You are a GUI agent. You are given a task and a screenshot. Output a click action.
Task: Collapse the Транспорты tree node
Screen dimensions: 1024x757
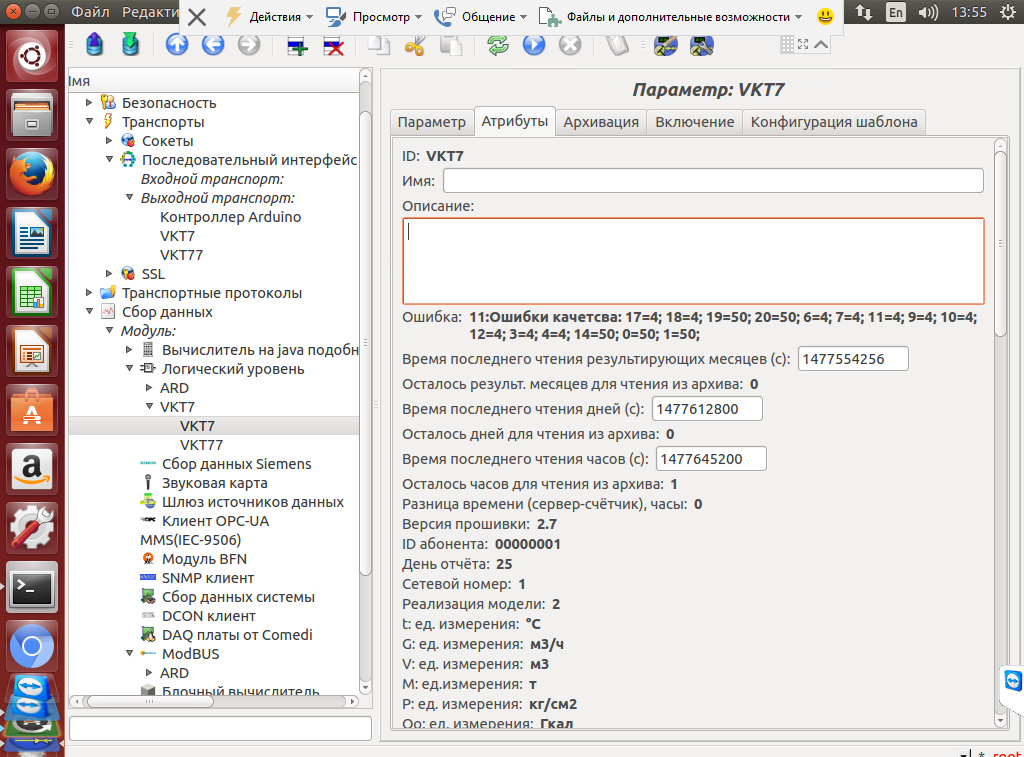pyautogui.click(x=90, y=122)
